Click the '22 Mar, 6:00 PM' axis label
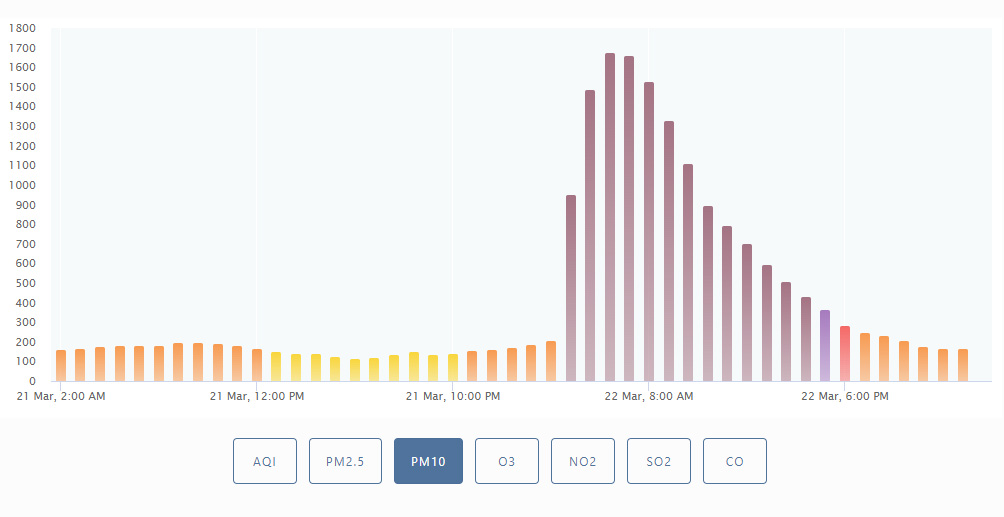The width and height of the screenshot is (1004, 517). [844, 396]
